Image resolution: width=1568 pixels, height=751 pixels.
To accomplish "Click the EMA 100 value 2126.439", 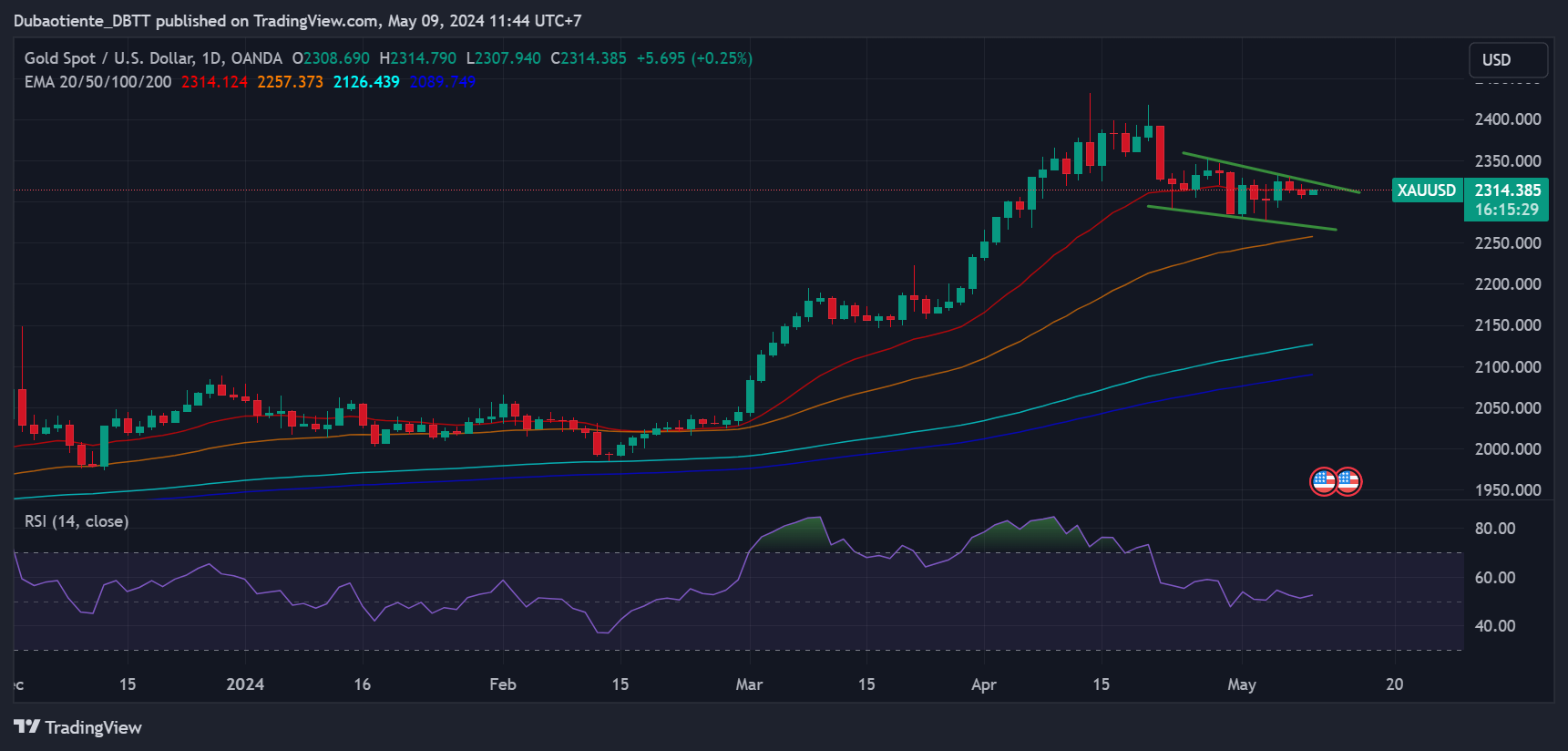I will coord(366,82).
